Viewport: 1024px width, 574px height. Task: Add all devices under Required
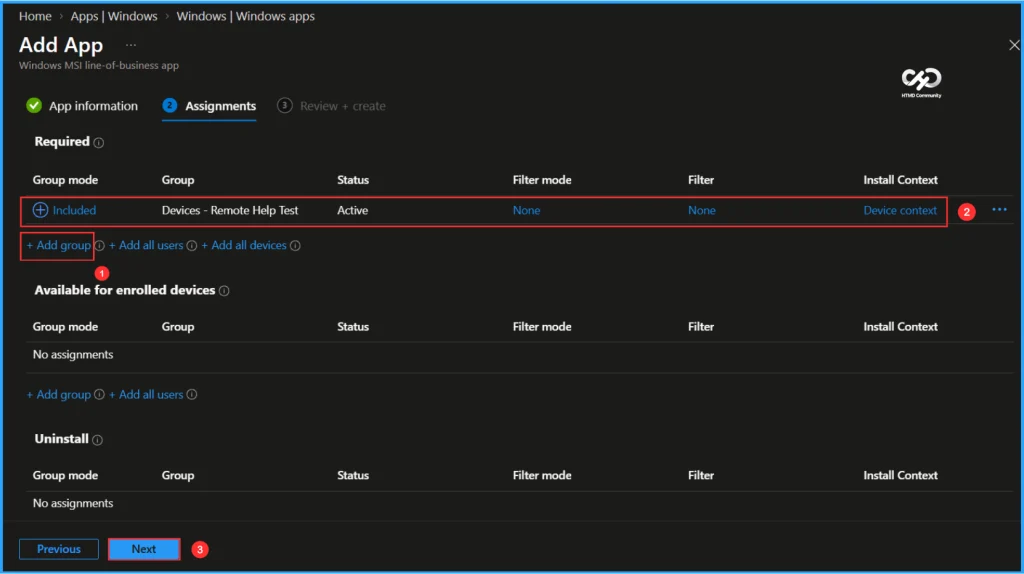(244, 246)
